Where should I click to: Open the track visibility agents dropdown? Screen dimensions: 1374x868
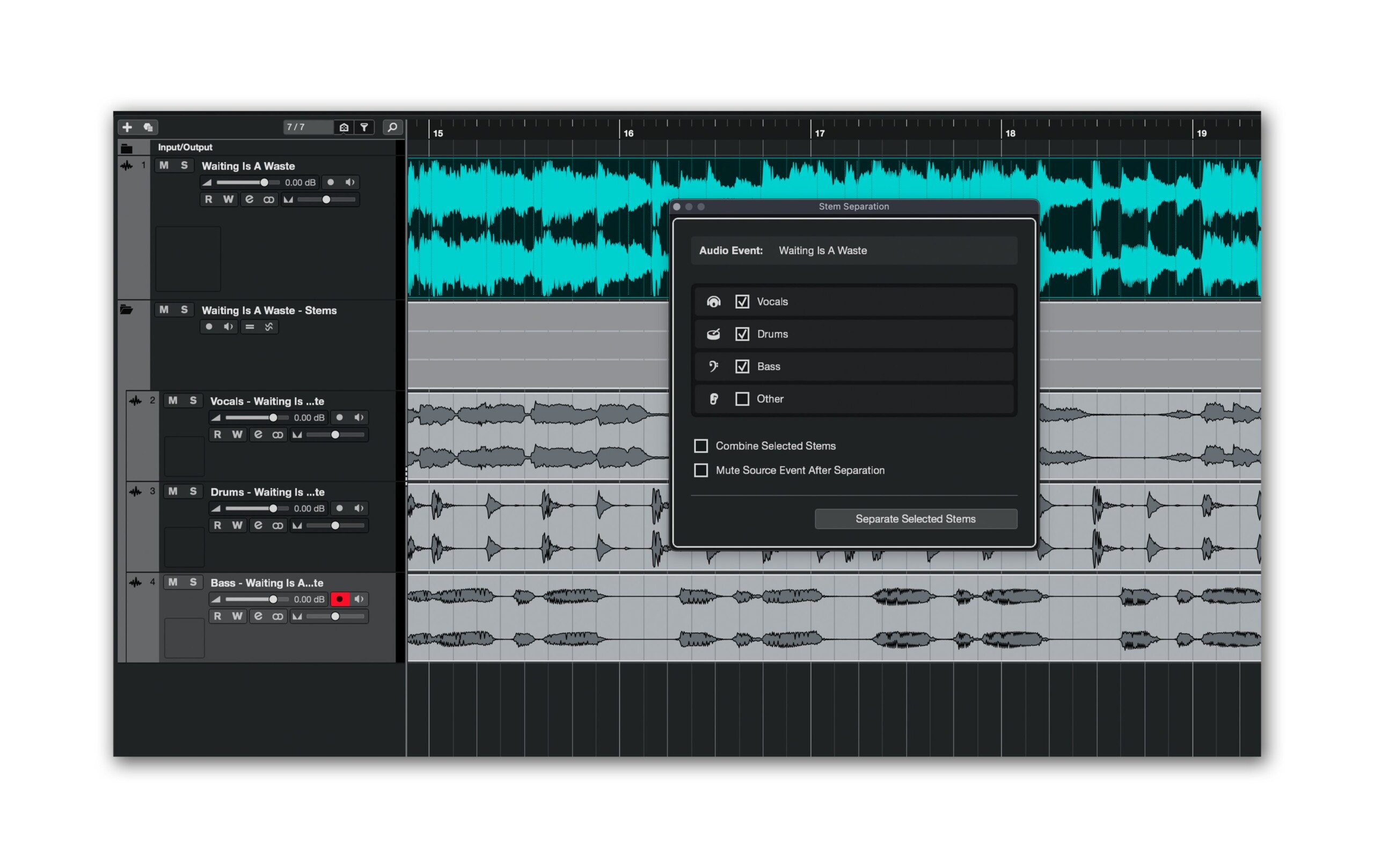[344, 128]
